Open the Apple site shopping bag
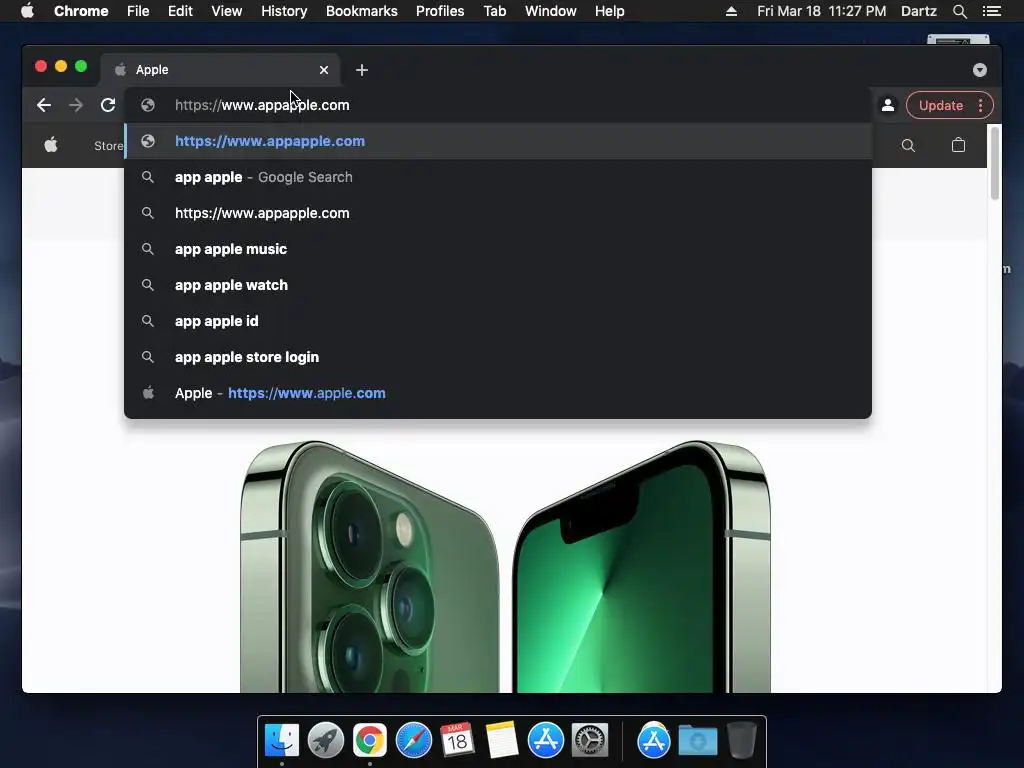The width and height of the screenshot is (1024, 768). [x=958, y=145]
